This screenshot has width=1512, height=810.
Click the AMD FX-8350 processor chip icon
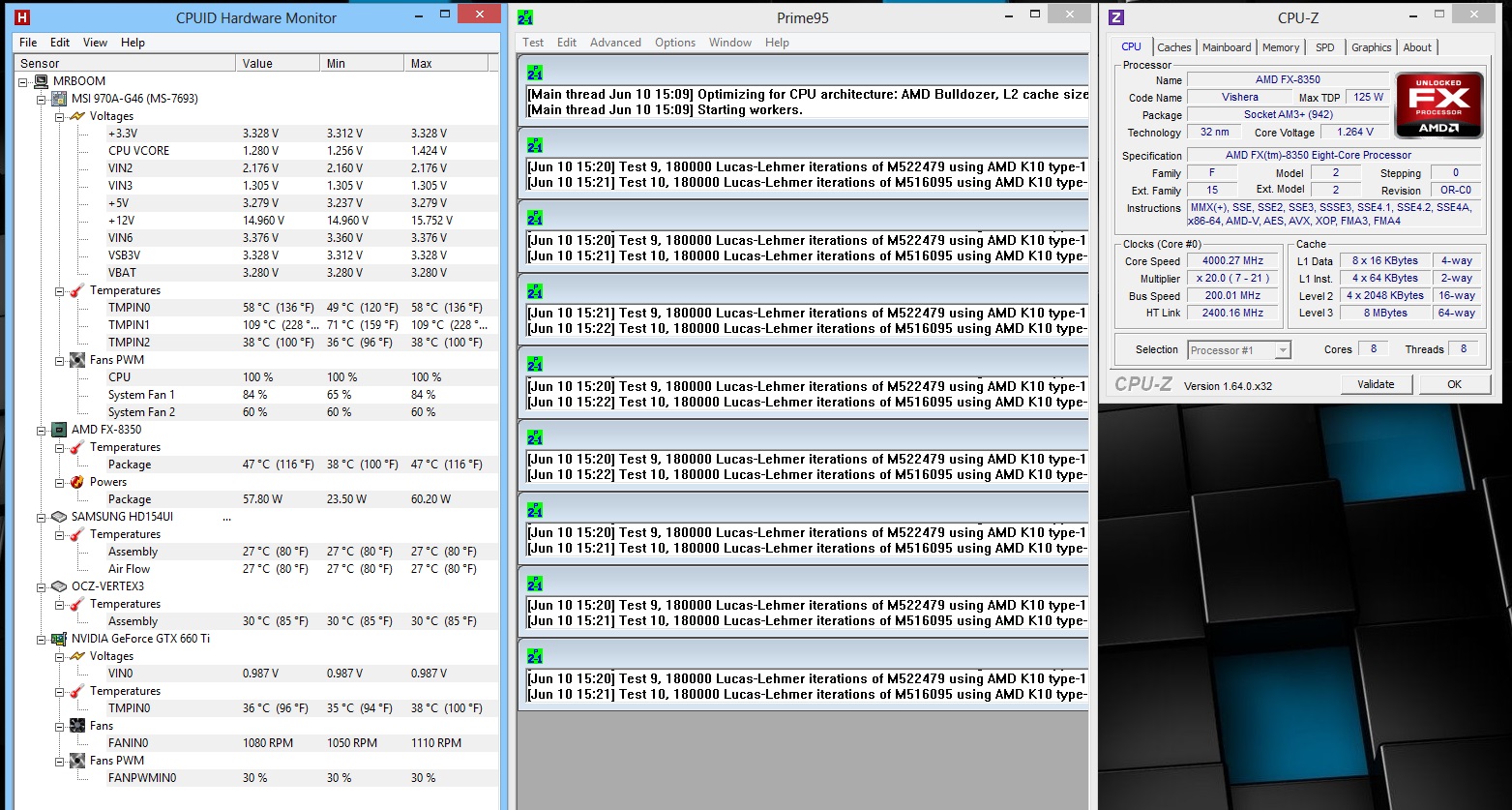59,430
